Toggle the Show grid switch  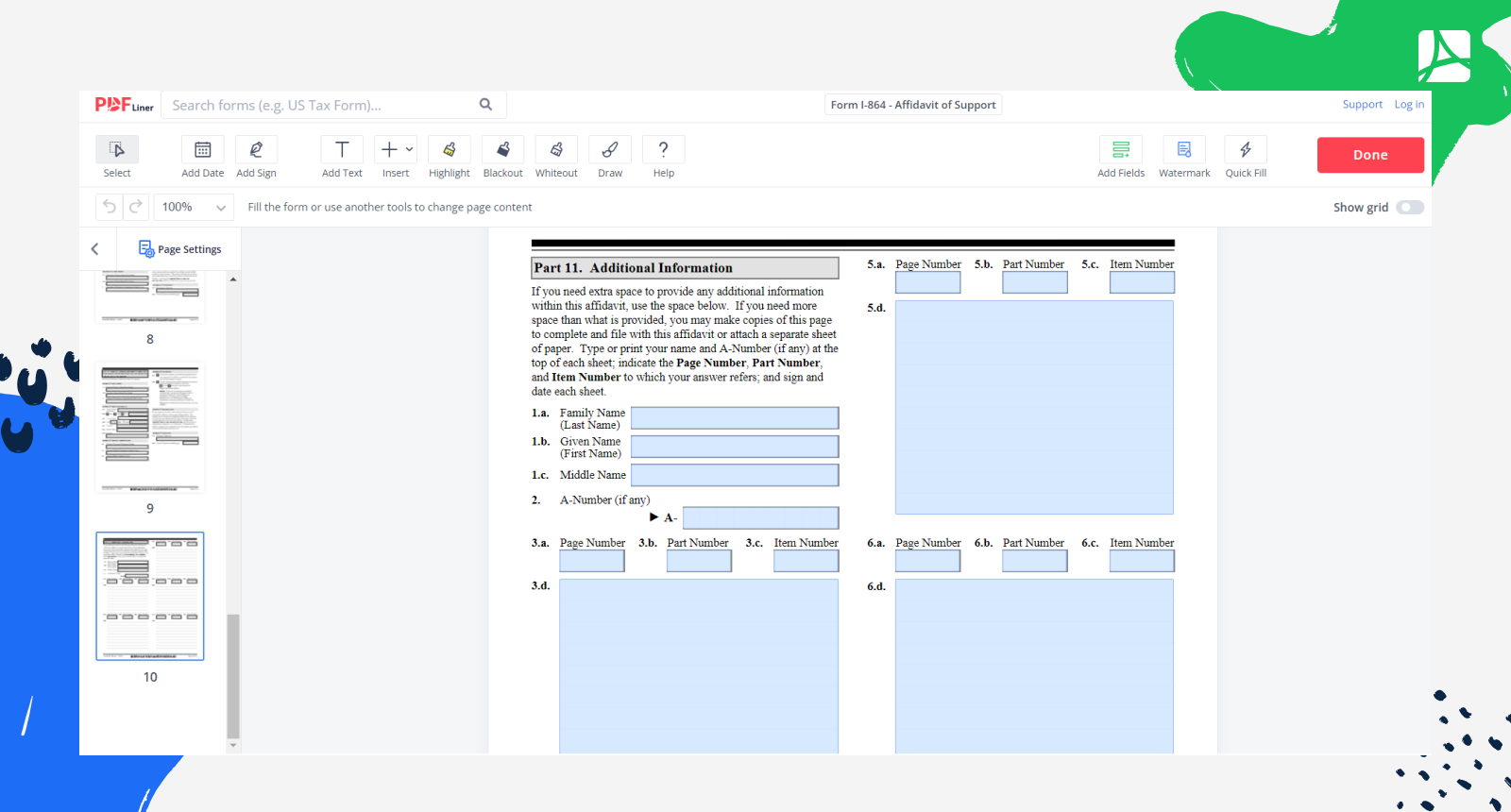[1410, 208]
